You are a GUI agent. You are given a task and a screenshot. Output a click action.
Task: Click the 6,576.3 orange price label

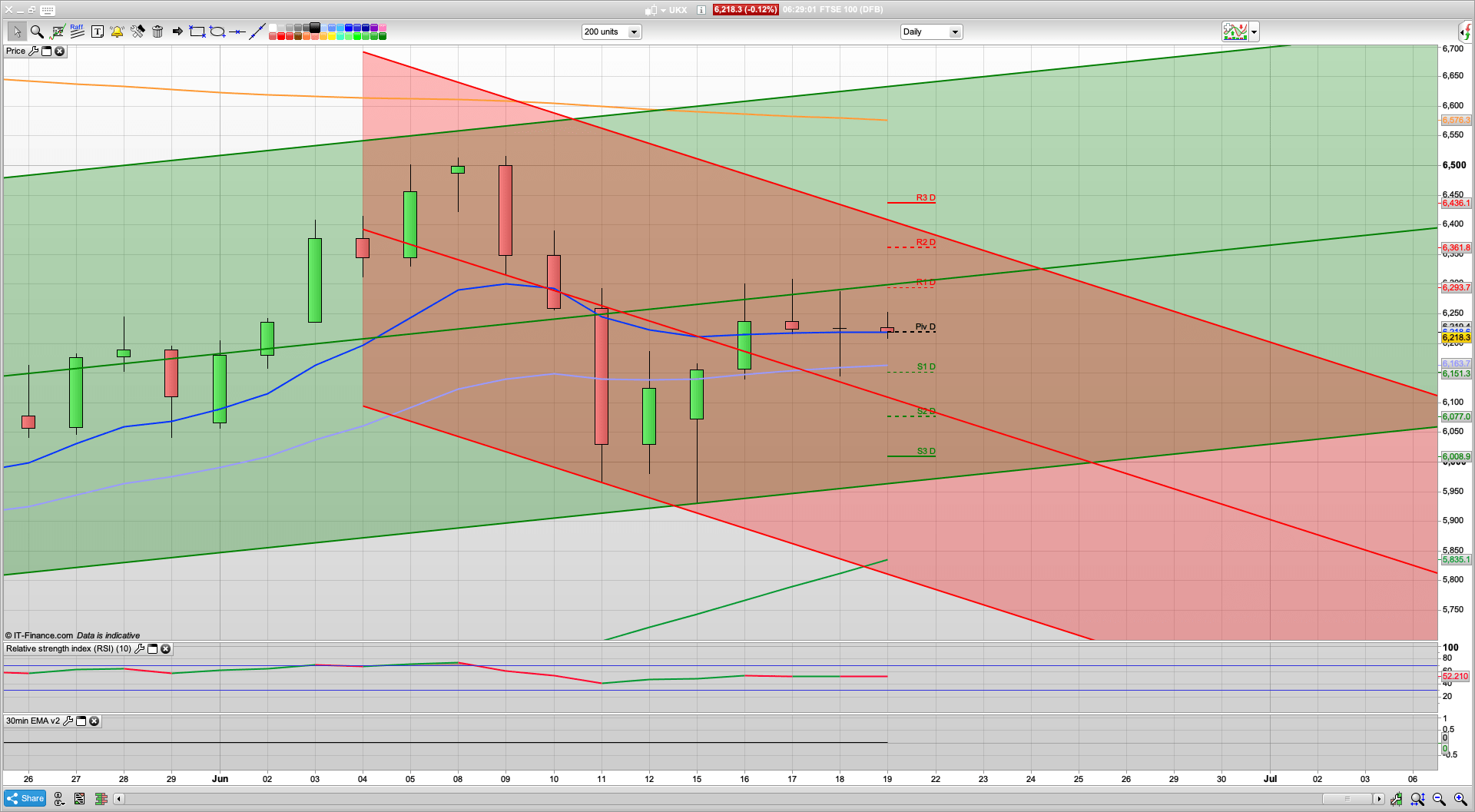click(x=1456, y=121)
